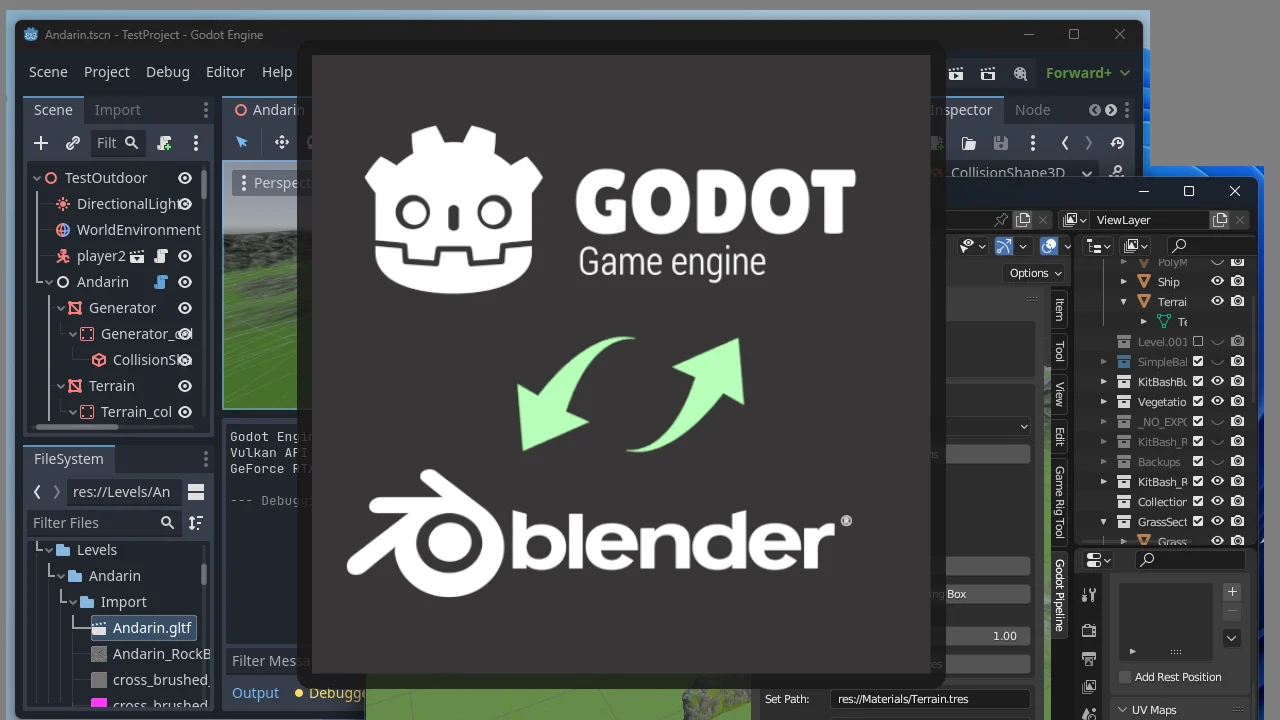Open the Forward+ renderer dropdown
This screenshot has height=720, width=1280.
click(1088, 72)
